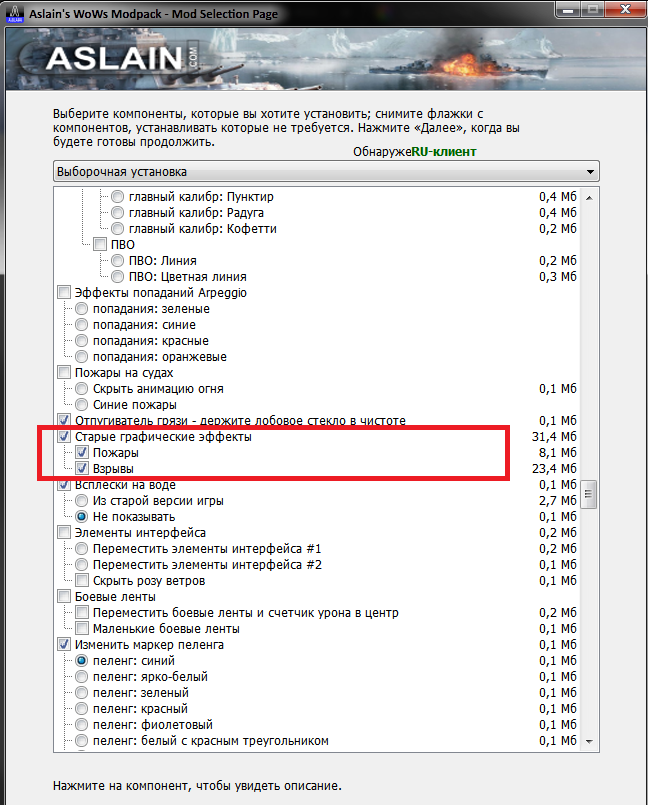Screen dimensions: 648x805
Task: Select radio главный калибр: Радуга
Action: point(118,213)
